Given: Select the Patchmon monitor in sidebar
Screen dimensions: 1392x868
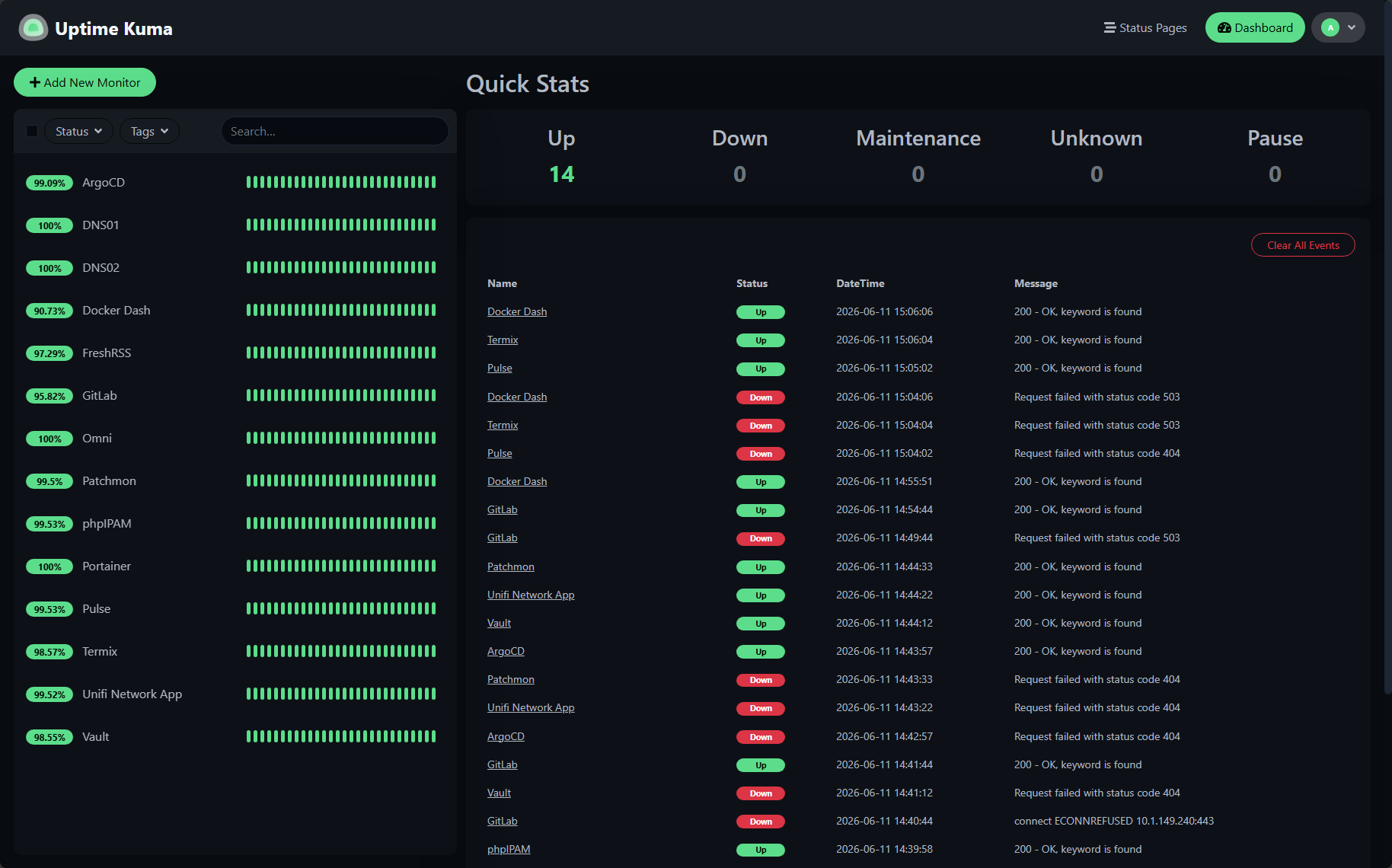Looking at the screenshot, I should pos(235,481).
